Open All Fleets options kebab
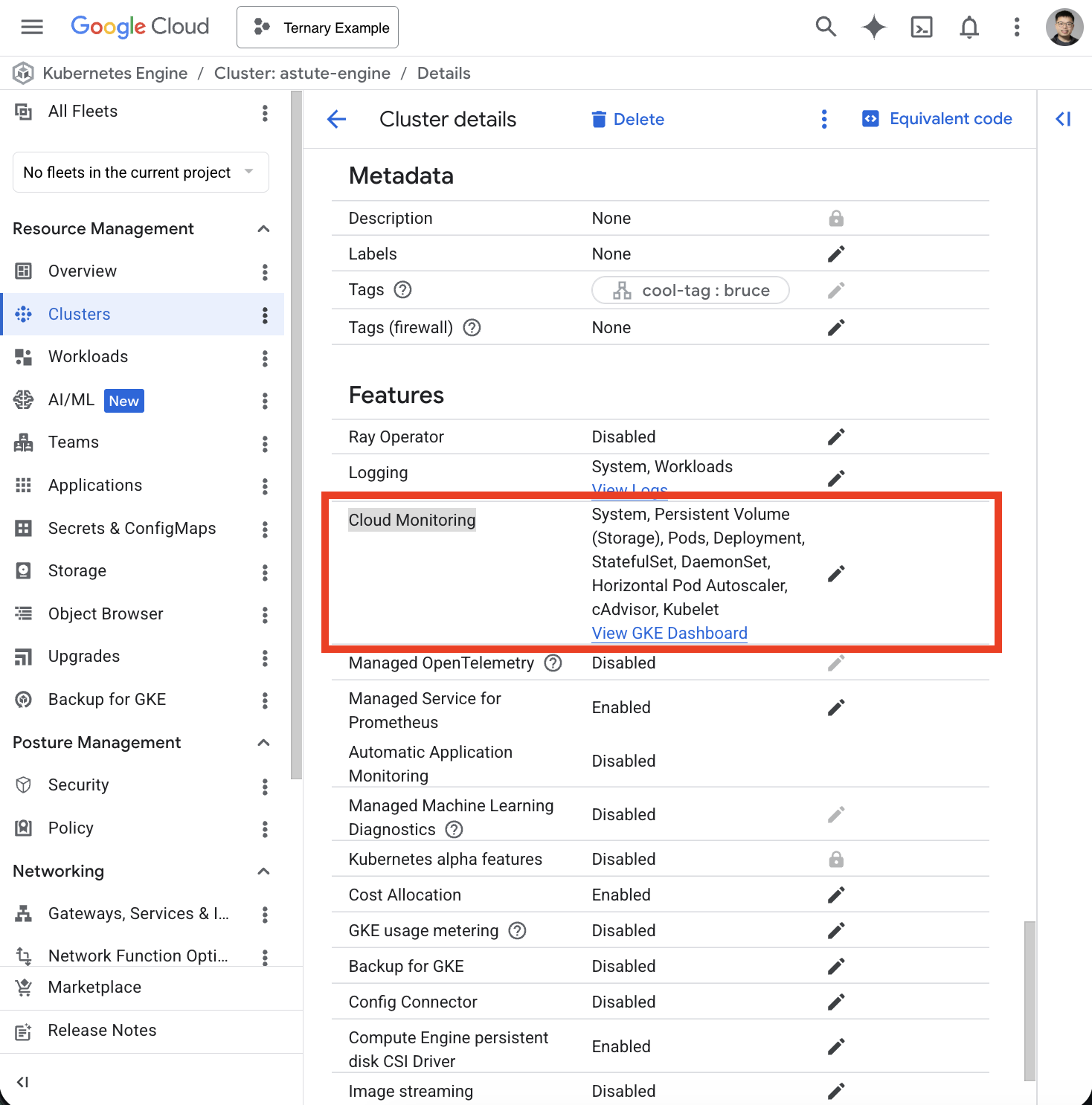The width and height of the screenshot is (1092, 1105). click(265, 113)
